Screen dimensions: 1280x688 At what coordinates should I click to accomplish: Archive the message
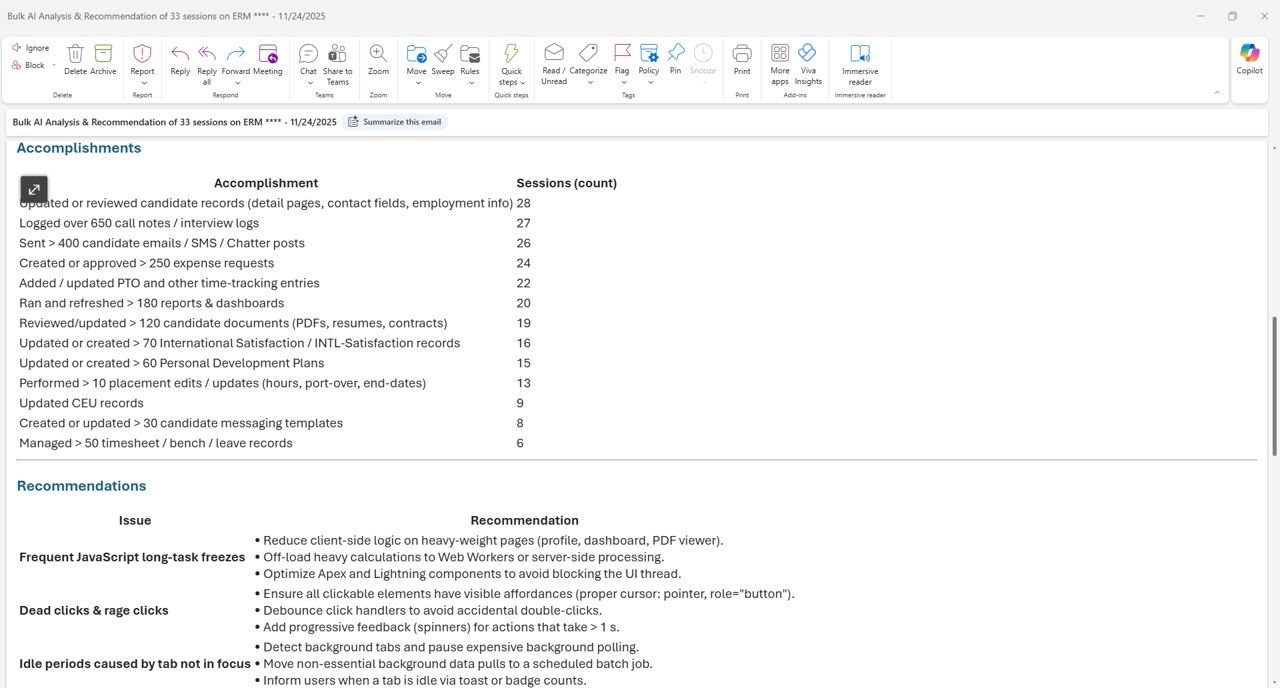(103, 60)
